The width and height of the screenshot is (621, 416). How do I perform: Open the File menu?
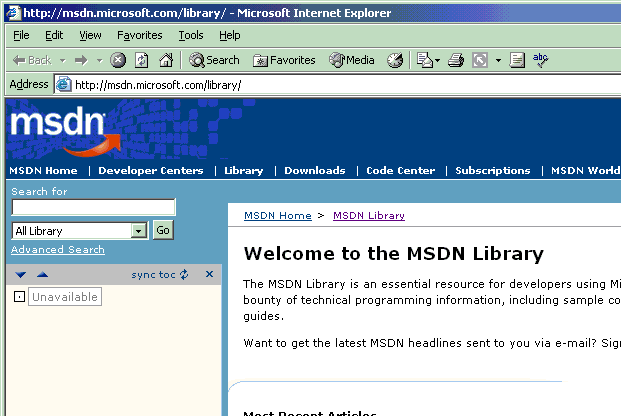[x=21, y=35]
